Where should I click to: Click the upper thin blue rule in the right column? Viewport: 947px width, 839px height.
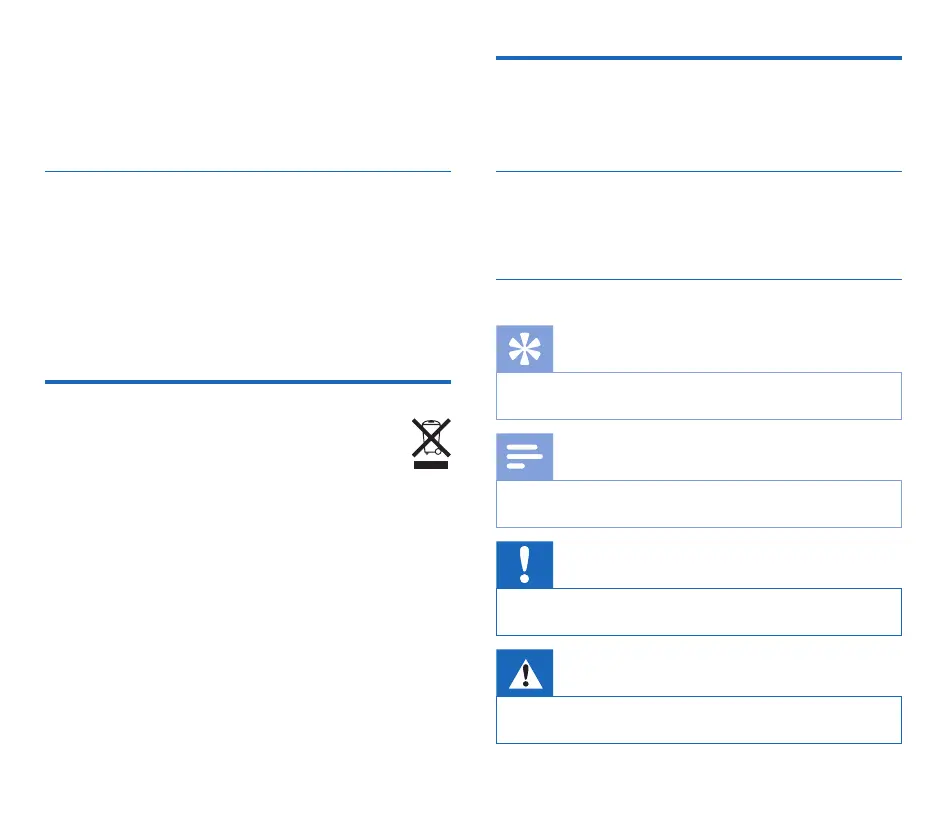point(699,171)
